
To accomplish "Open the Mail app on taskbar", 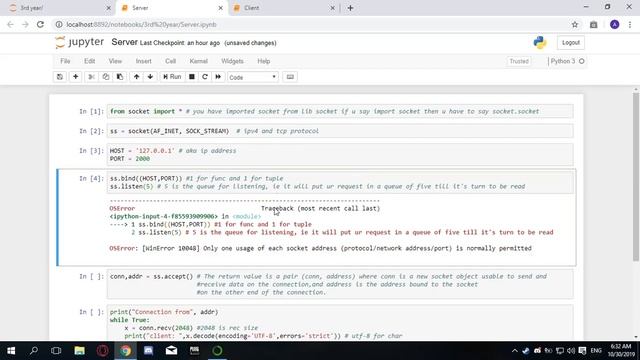I will point(171,351).
